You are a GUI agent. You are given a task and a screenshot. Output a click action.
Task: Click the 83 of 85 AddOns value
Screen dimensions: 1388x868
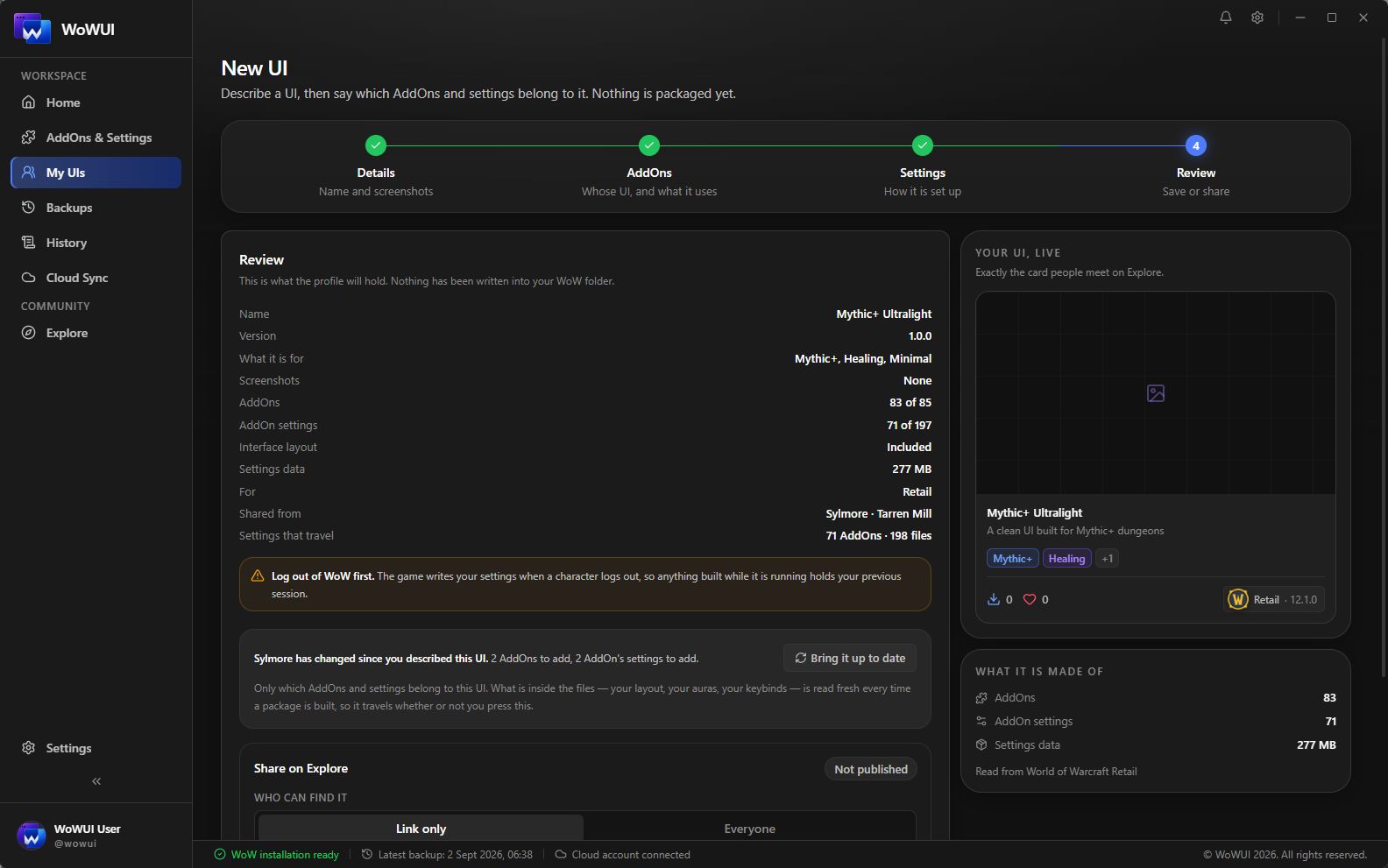(910, 402)
